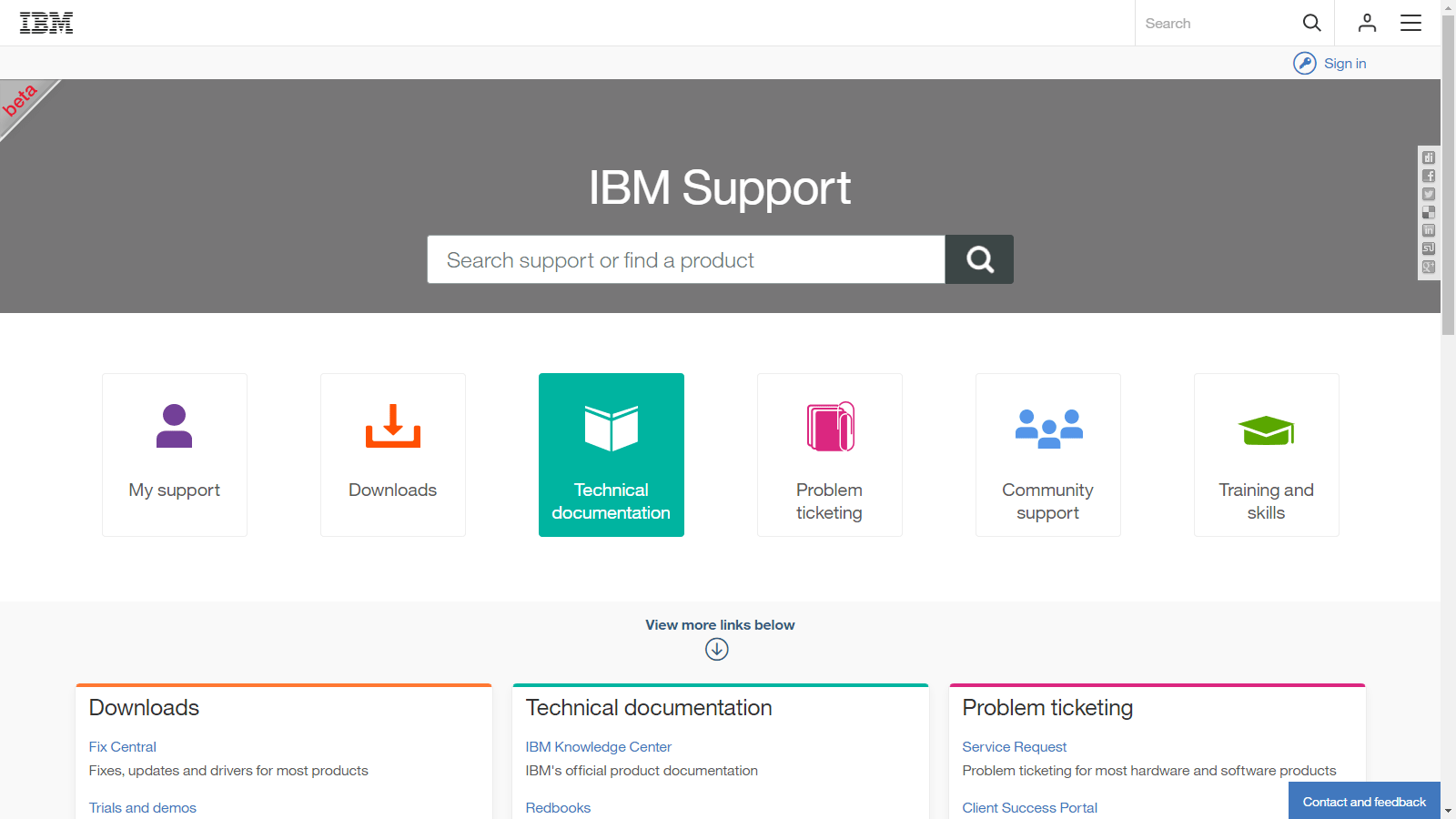Image resolution: width=1456 pixels, height=819 pixels.
Task: Share the page on Digg
Action: 1429,157
